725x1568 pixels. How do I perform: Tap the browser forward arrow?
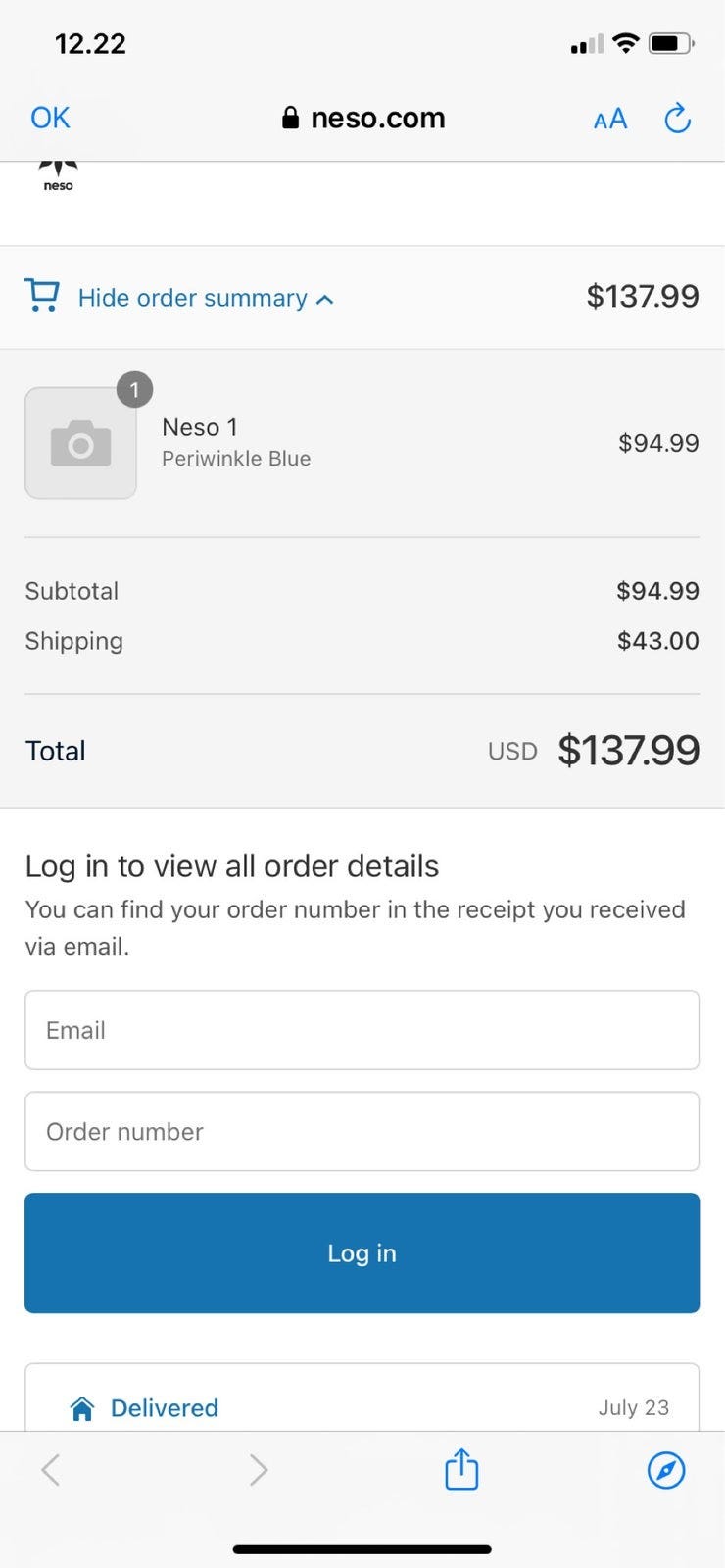tap(258, 1469)
